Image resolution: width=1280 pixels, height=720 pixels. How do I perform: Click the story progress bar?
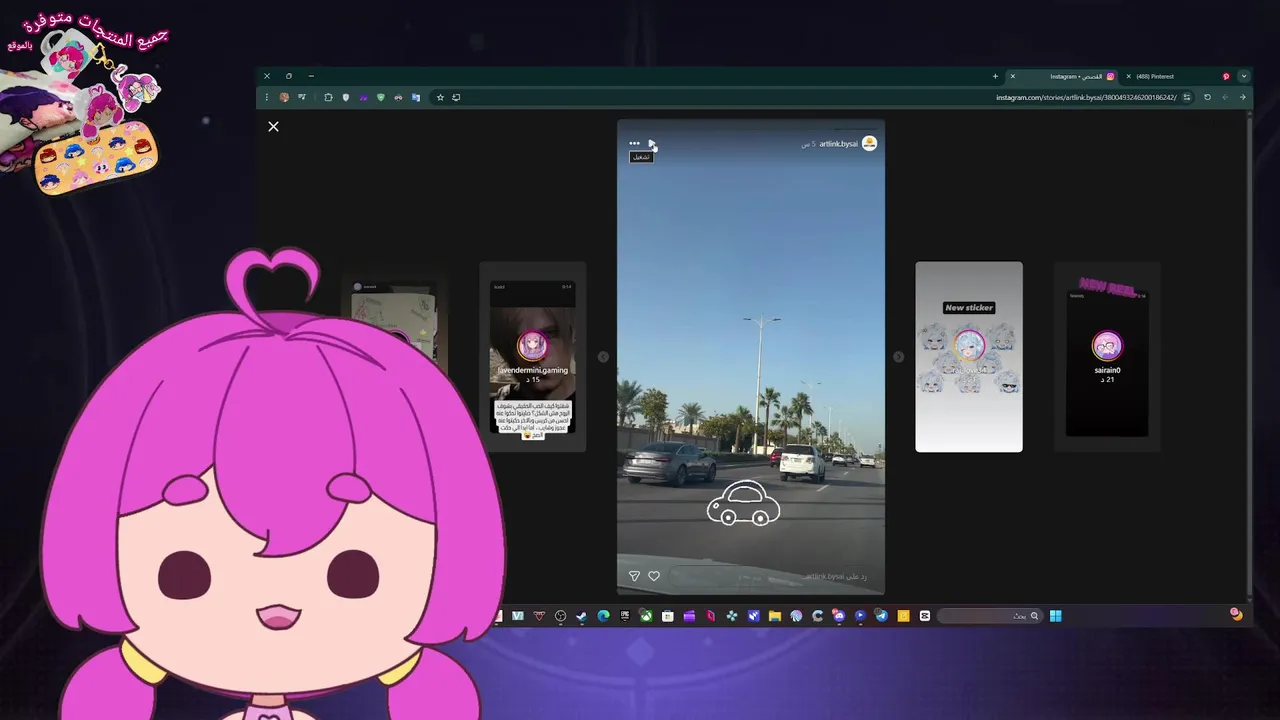[x=751, y=128]
